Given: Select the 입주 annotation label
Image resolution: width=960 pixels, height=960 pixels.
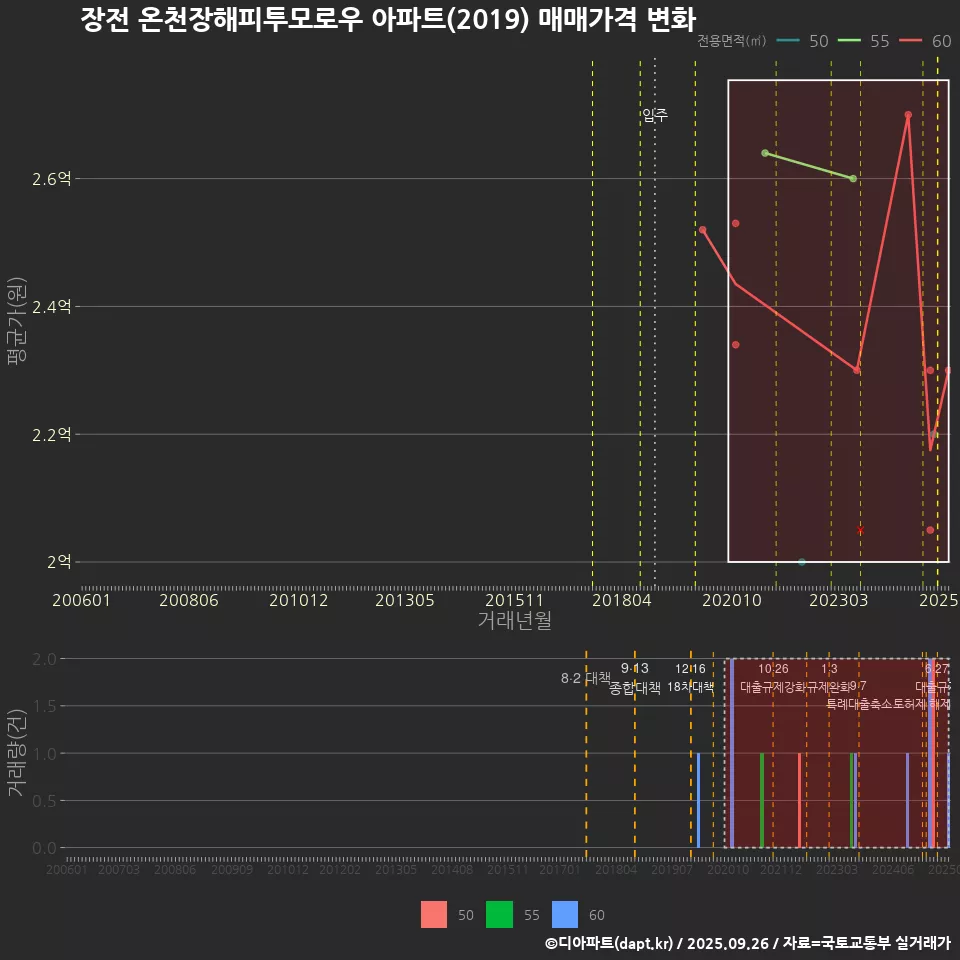Looking at the screenshot, I should click(655, 115).
